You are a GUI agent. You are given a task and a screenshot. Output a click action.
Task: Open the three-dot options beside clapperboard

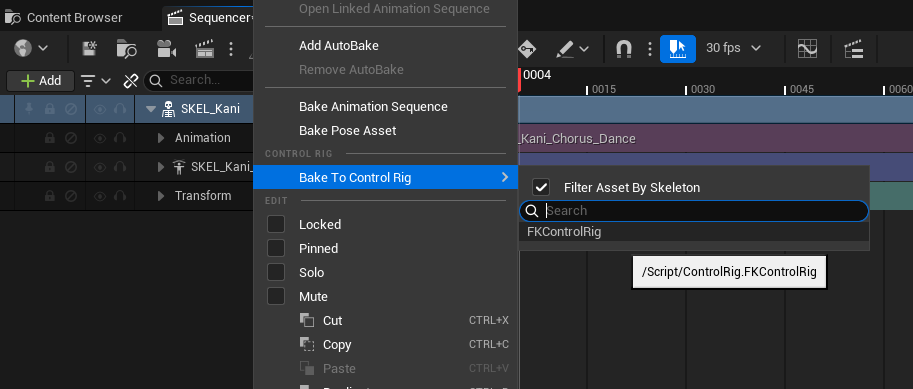tap(231, 48)
